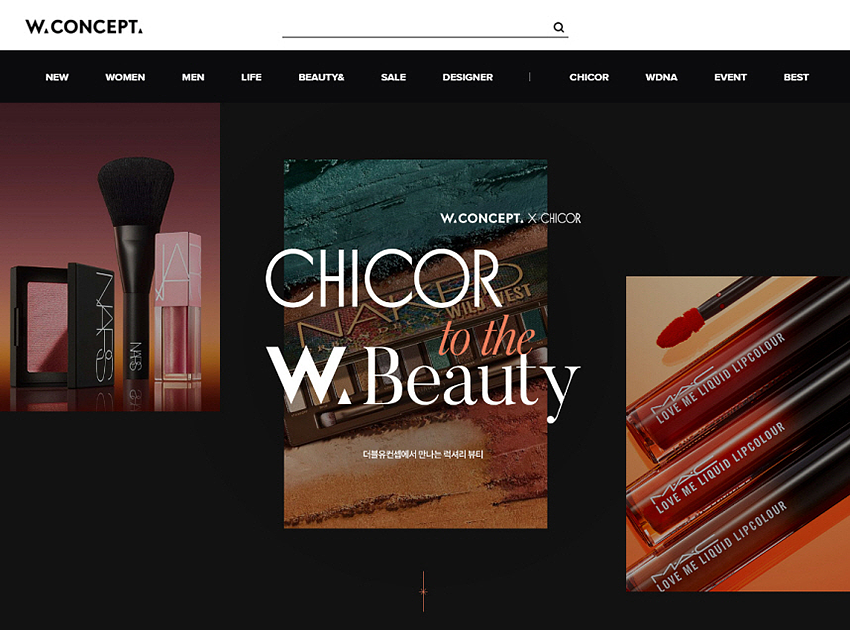Click inside the search input field
This screenshot has width=850, height=630.
click(415, 27)
